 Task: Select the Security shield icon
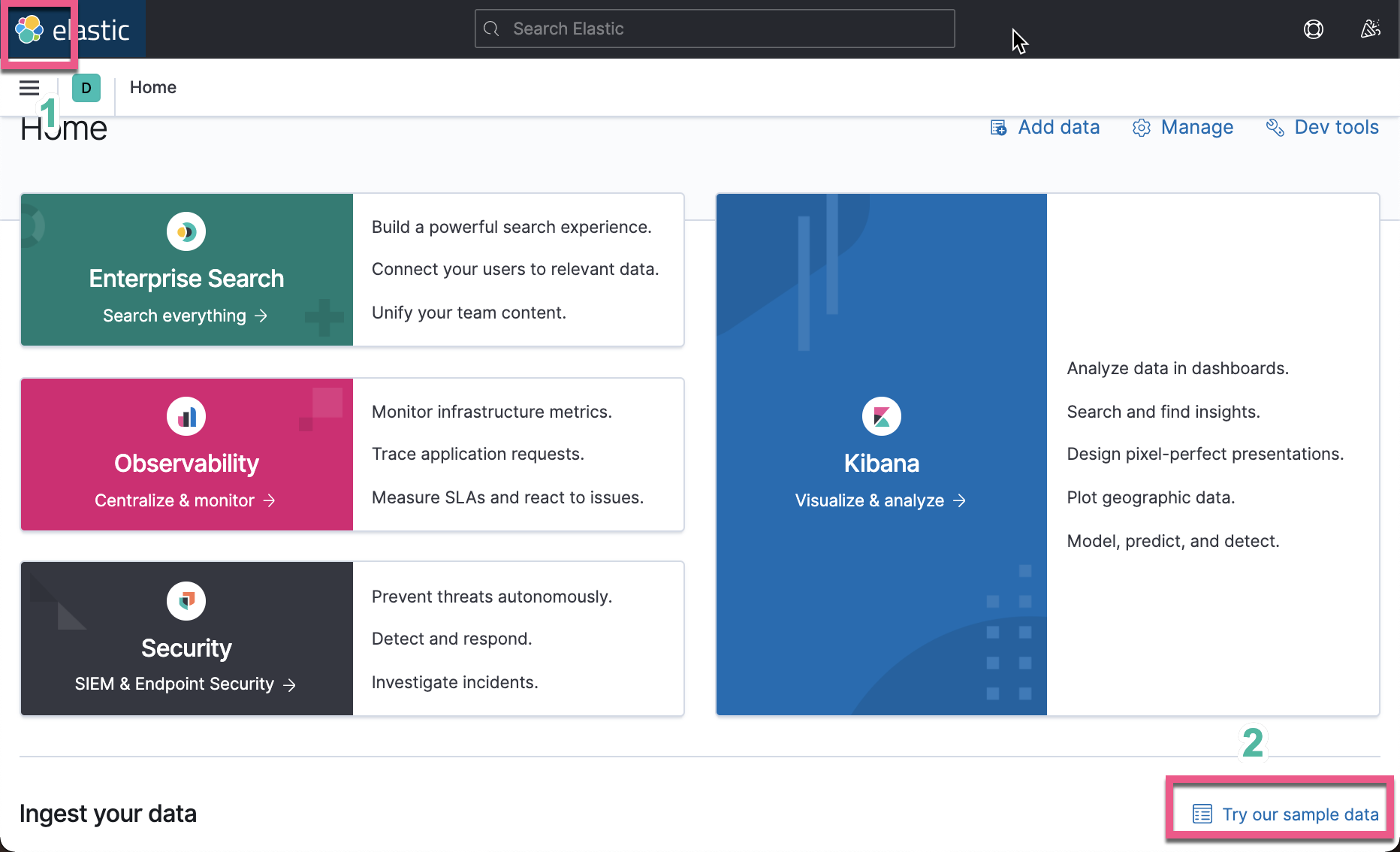pyautogui.click(x=186, y=600)
